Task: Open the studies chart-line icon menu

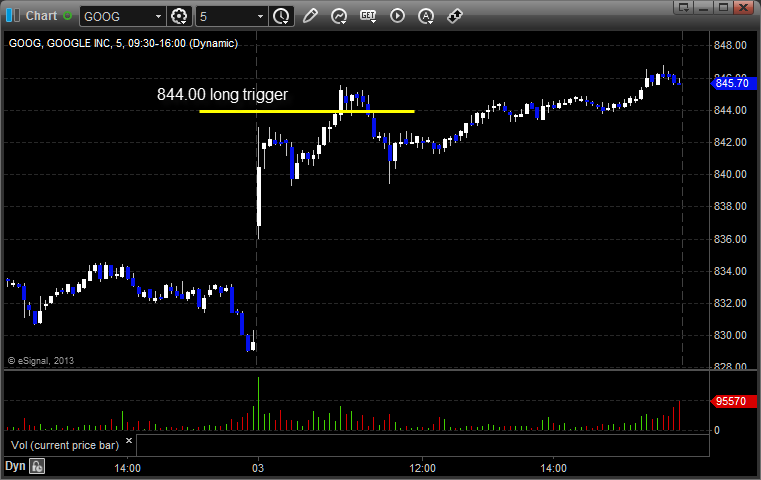Action: click(x=339, y=16)
